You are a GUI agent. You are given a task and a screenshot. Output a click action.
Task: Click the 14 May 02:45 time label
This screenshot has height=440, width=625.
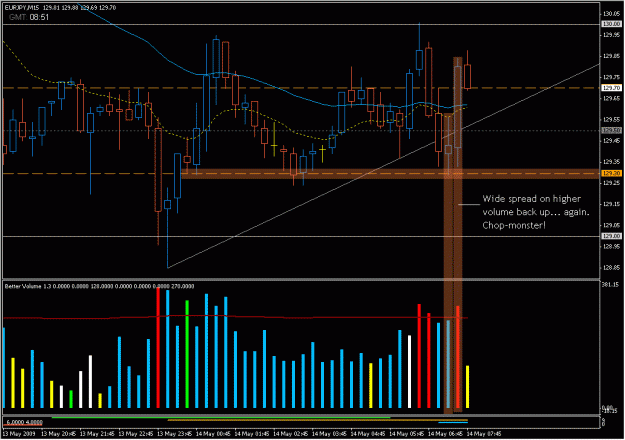[x=291, y=434]
